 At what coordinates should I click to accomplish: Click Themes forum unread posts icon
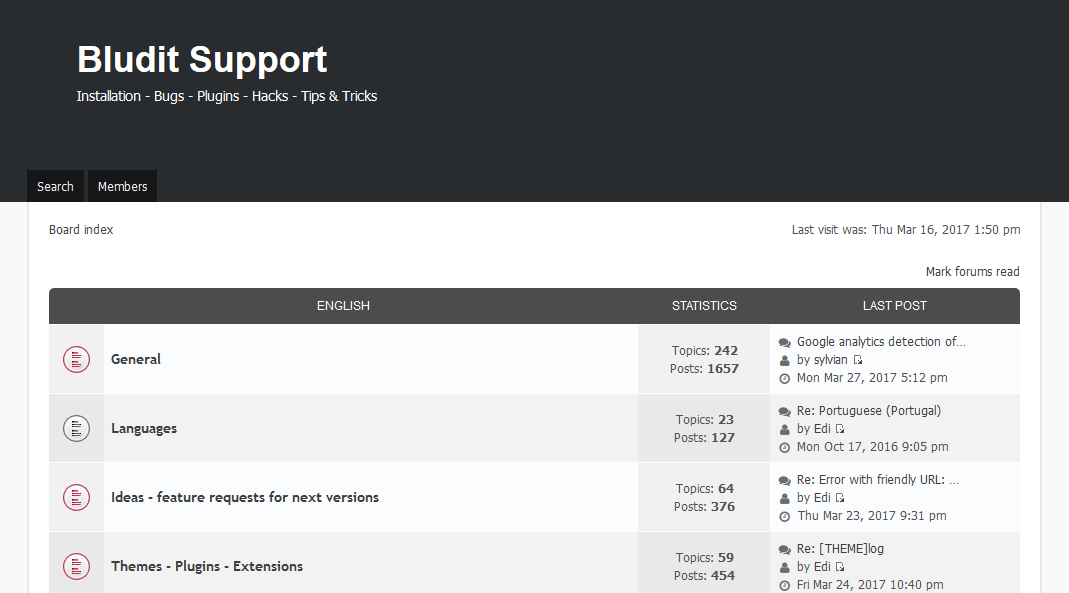(76, 566)
